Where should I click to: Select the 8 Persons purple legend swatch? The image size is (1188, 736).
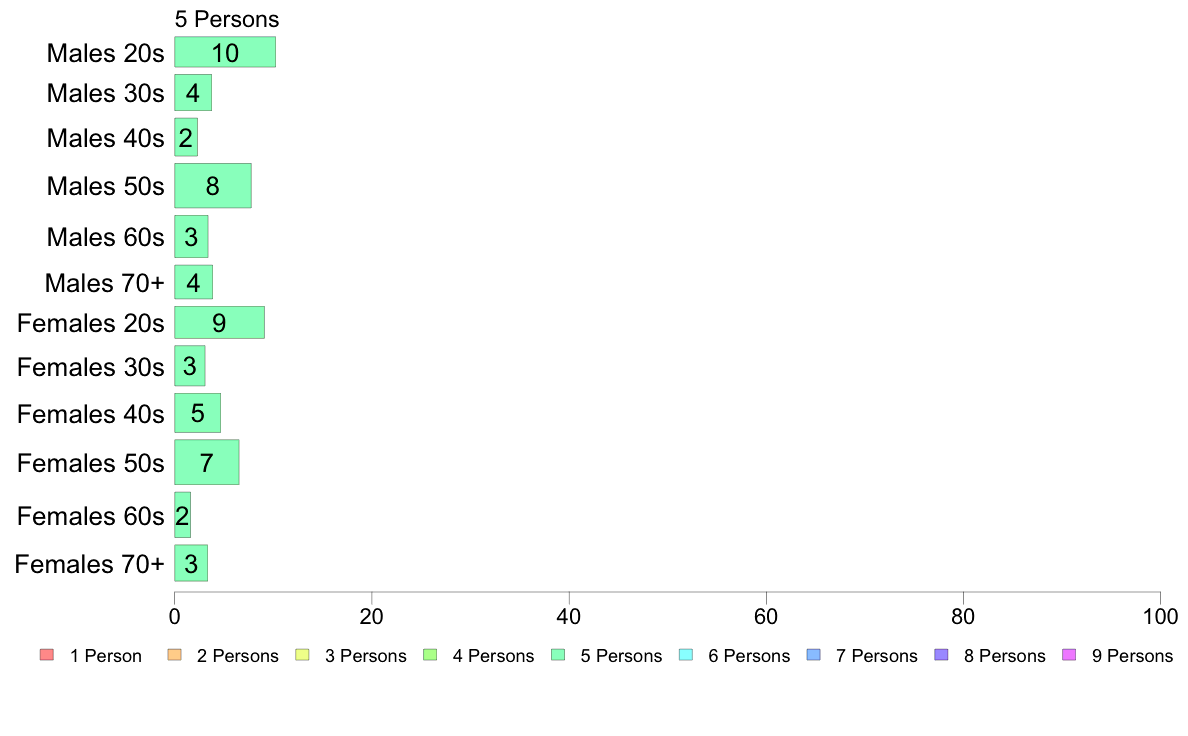(x=942, y=655)
